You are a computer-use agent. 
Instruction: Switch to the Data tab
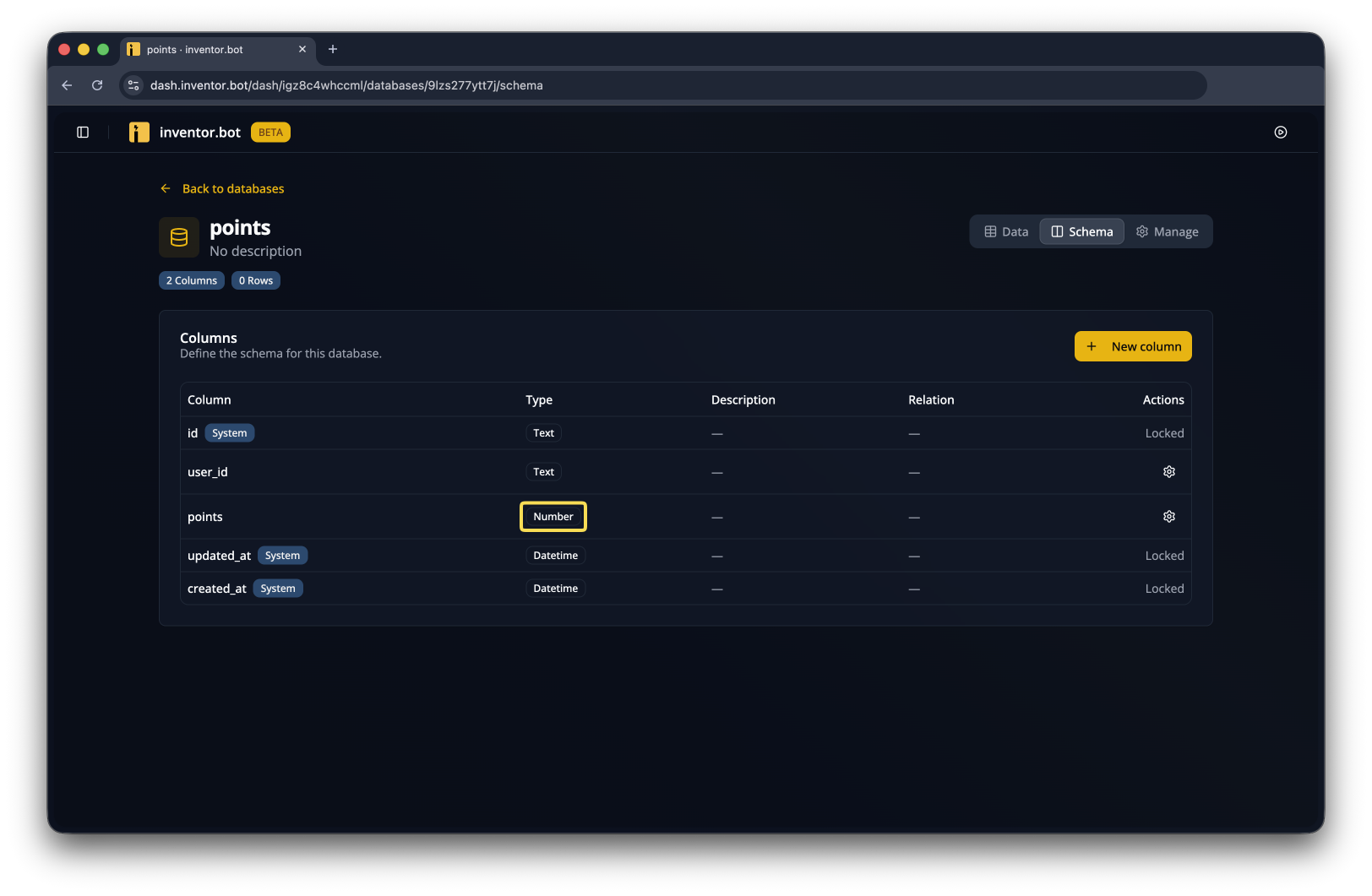pos(1006,232)
